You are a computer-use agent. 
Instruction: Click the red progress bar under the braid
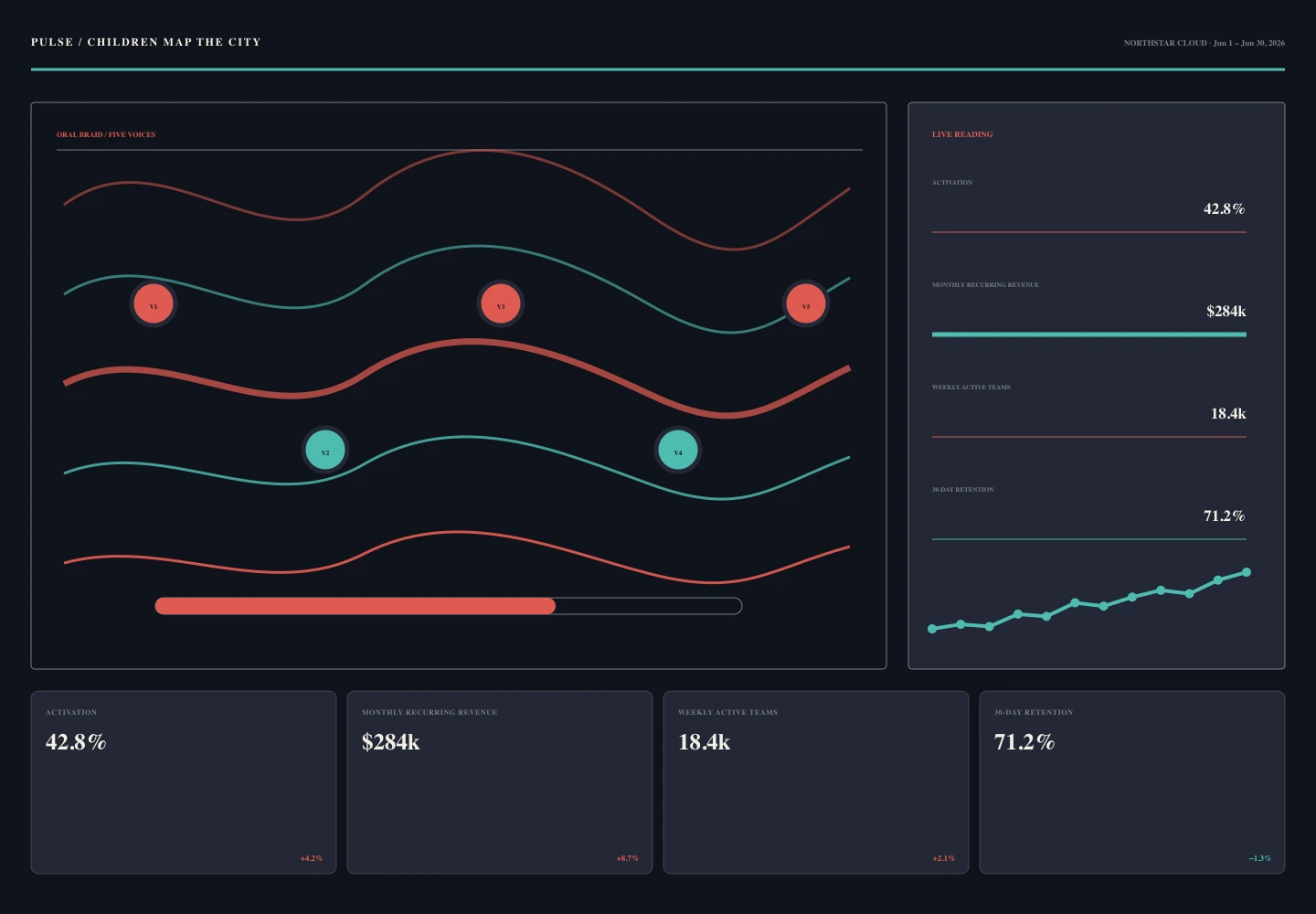point(448,606)
